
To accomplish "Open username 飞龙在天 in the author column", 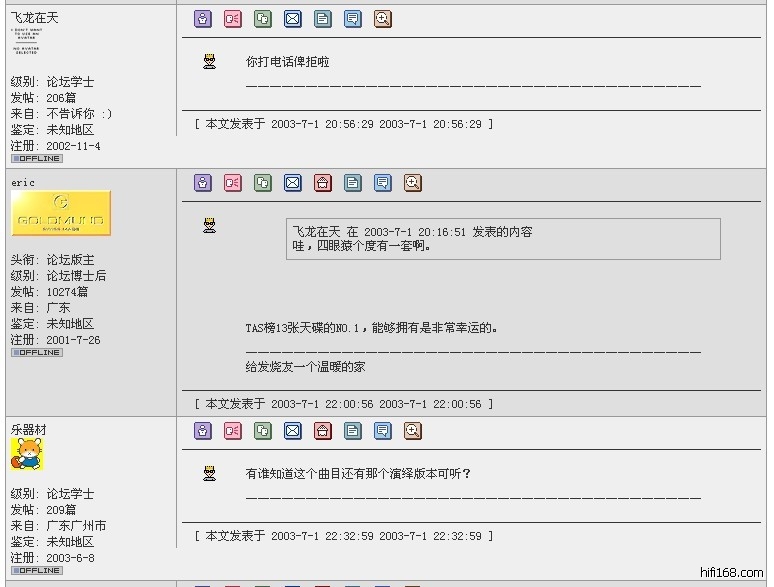I will [x=34, y=18].
